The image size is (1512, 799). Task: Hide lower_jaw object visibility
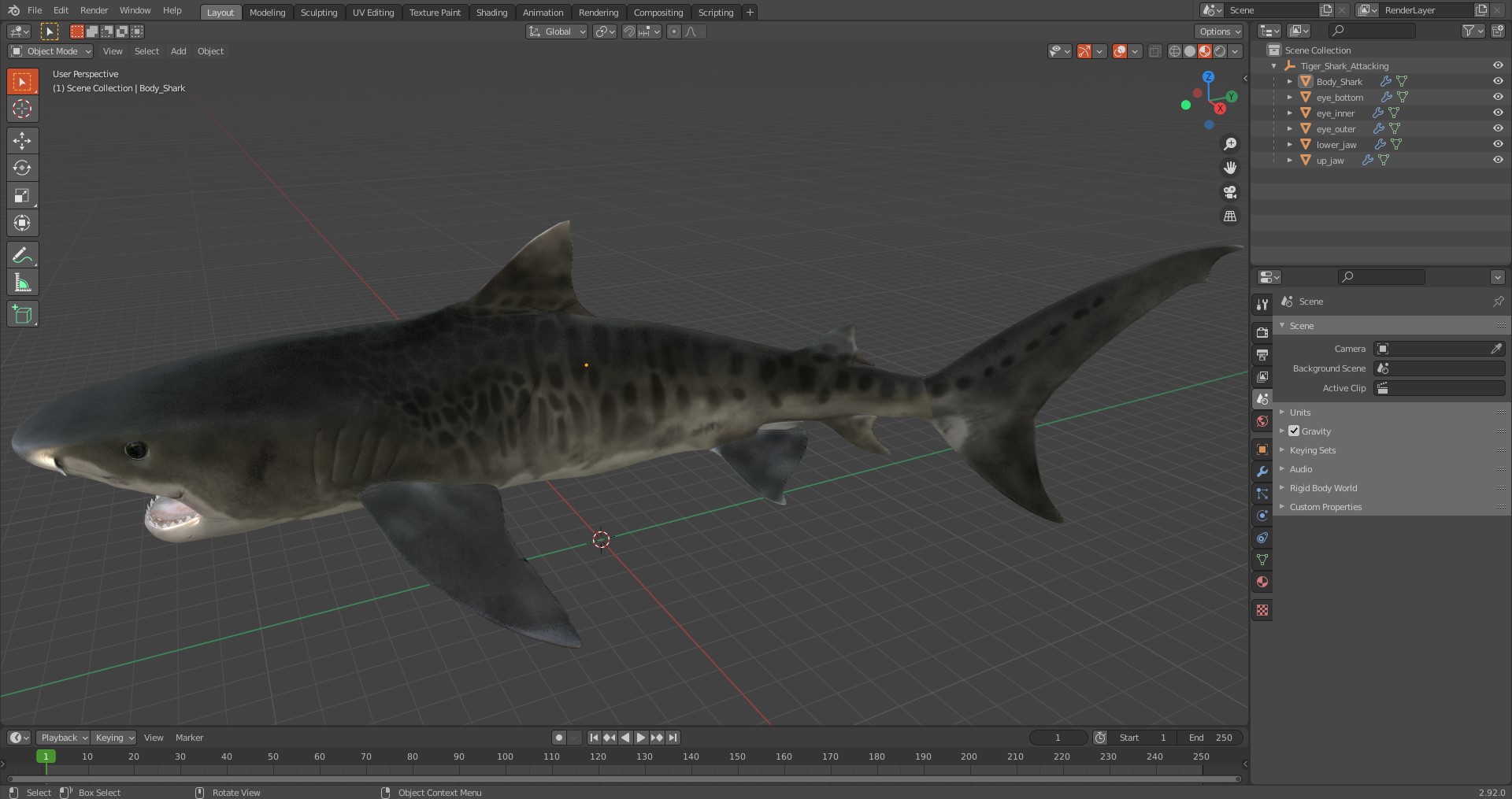point(1498,144)
